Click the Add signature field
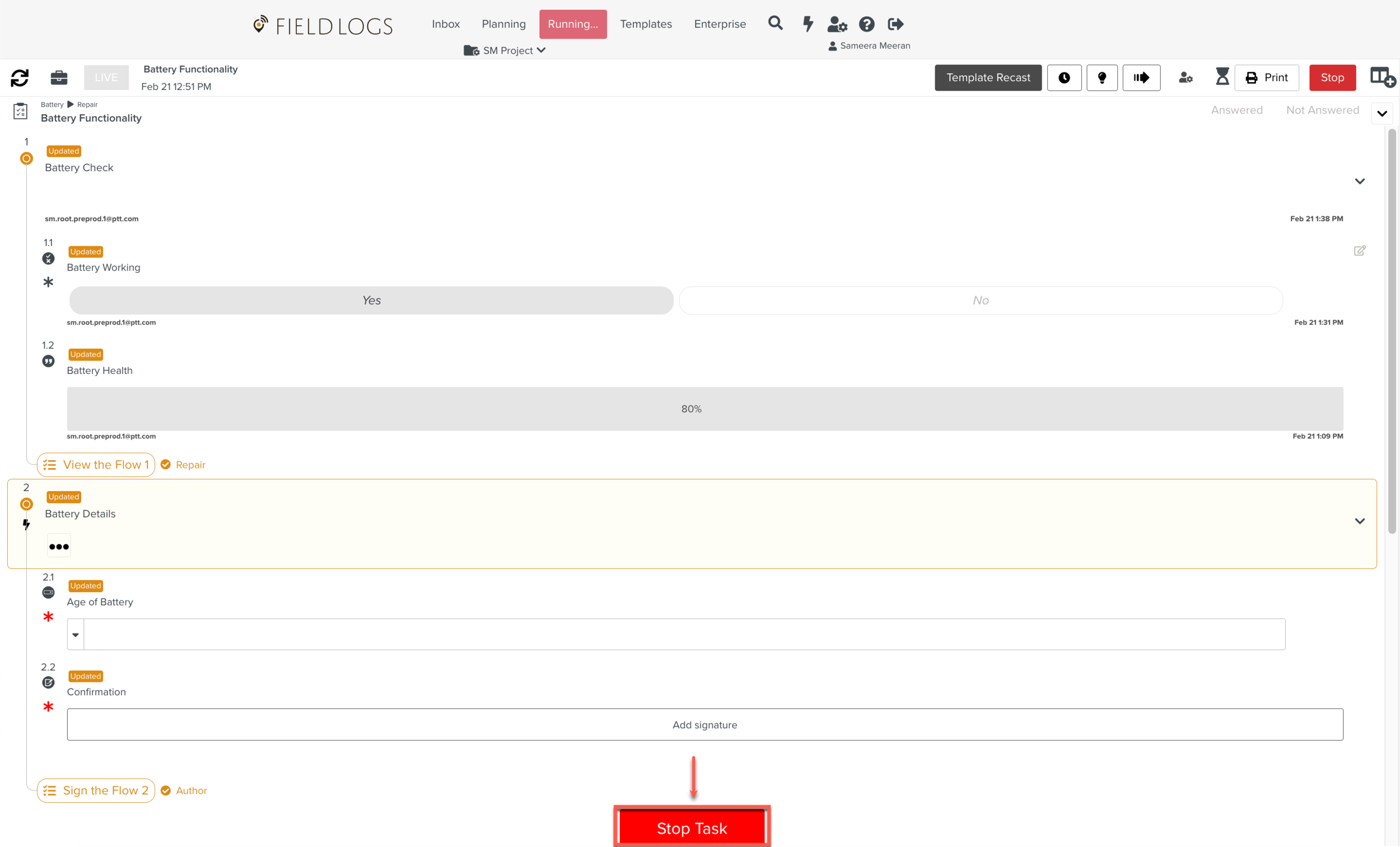Image resolution: width=1400 pixels, height=847 pixels. pyautogui.click(x=704, y=724)
